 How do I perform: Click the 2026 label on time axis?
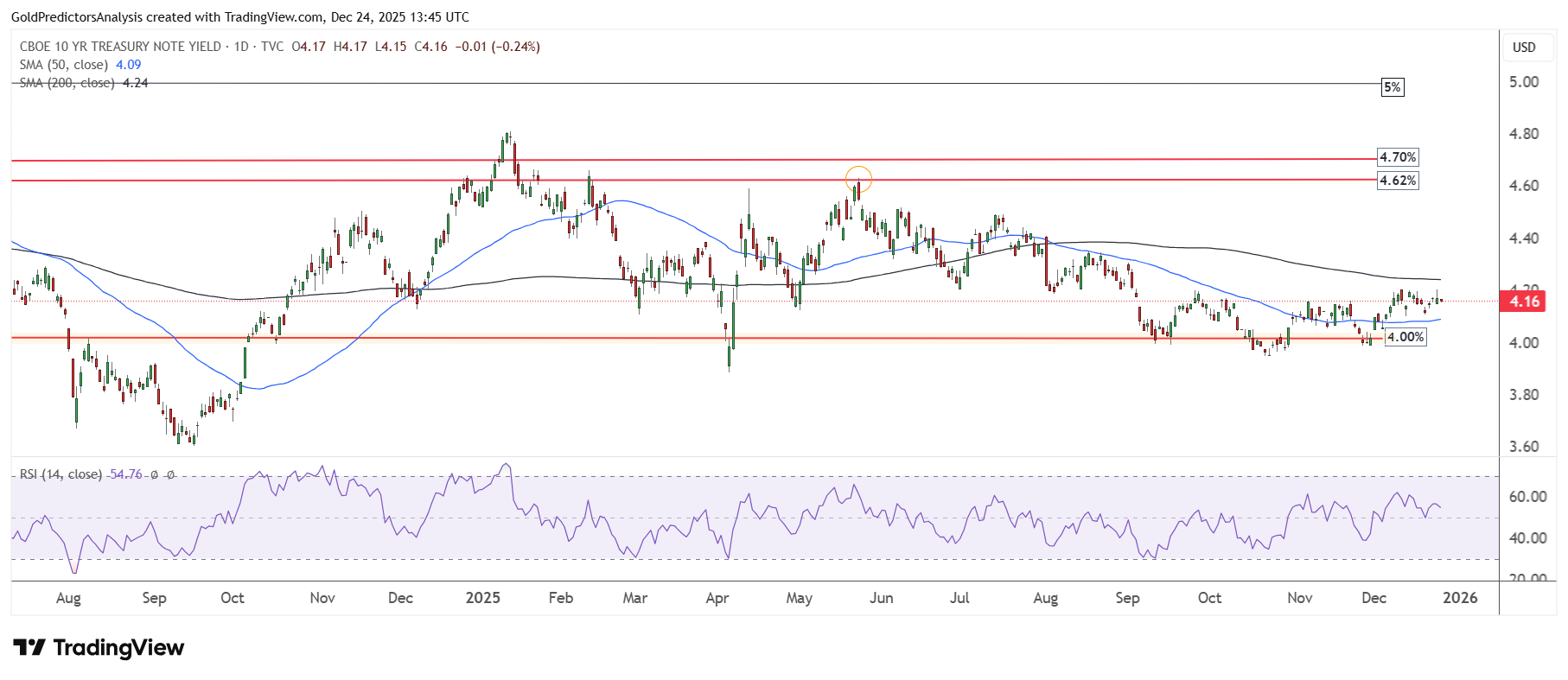(x=1461, y=598)
